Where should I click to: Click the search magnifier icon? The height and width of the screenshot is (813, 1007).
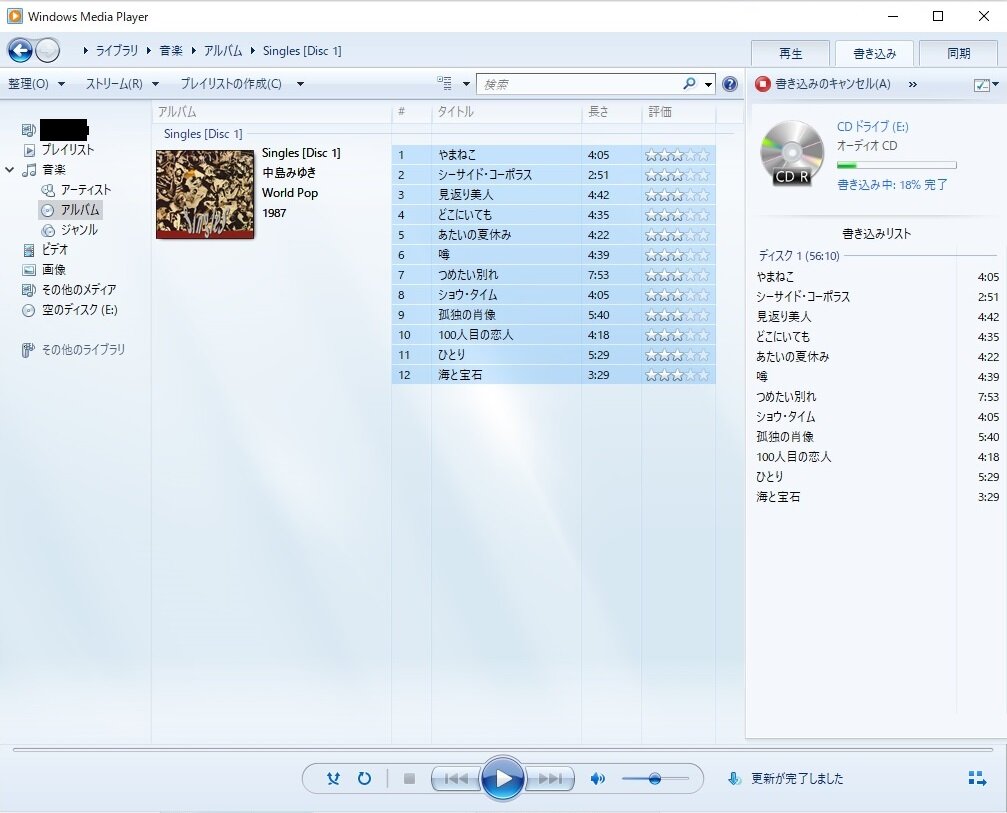tap(689, 83)
